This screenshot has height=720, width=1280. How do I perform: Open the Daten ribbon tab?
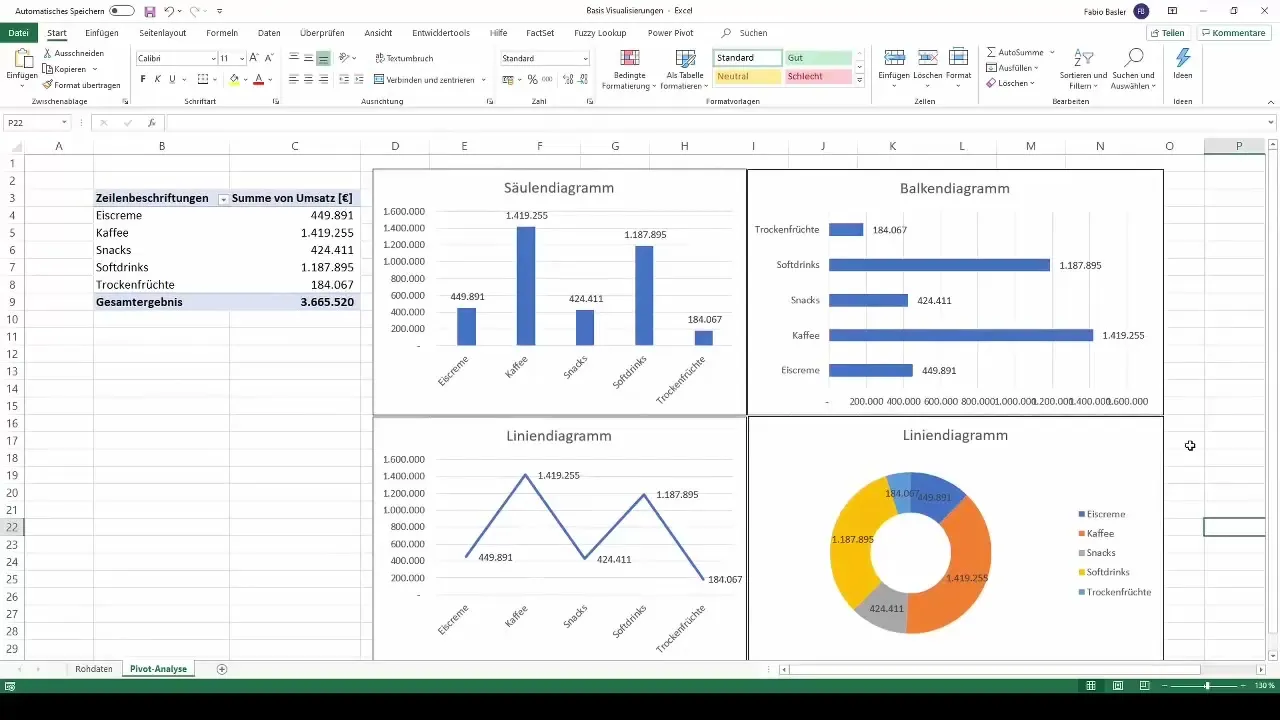pyautogui.click(x=269, y=33)
